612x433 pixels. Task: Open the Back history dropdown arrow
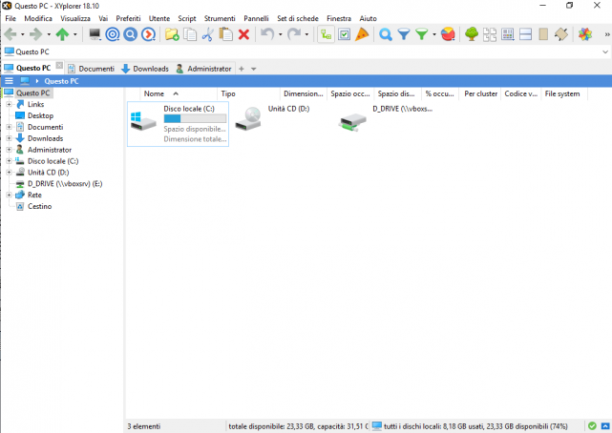click(x=23, y=35)
